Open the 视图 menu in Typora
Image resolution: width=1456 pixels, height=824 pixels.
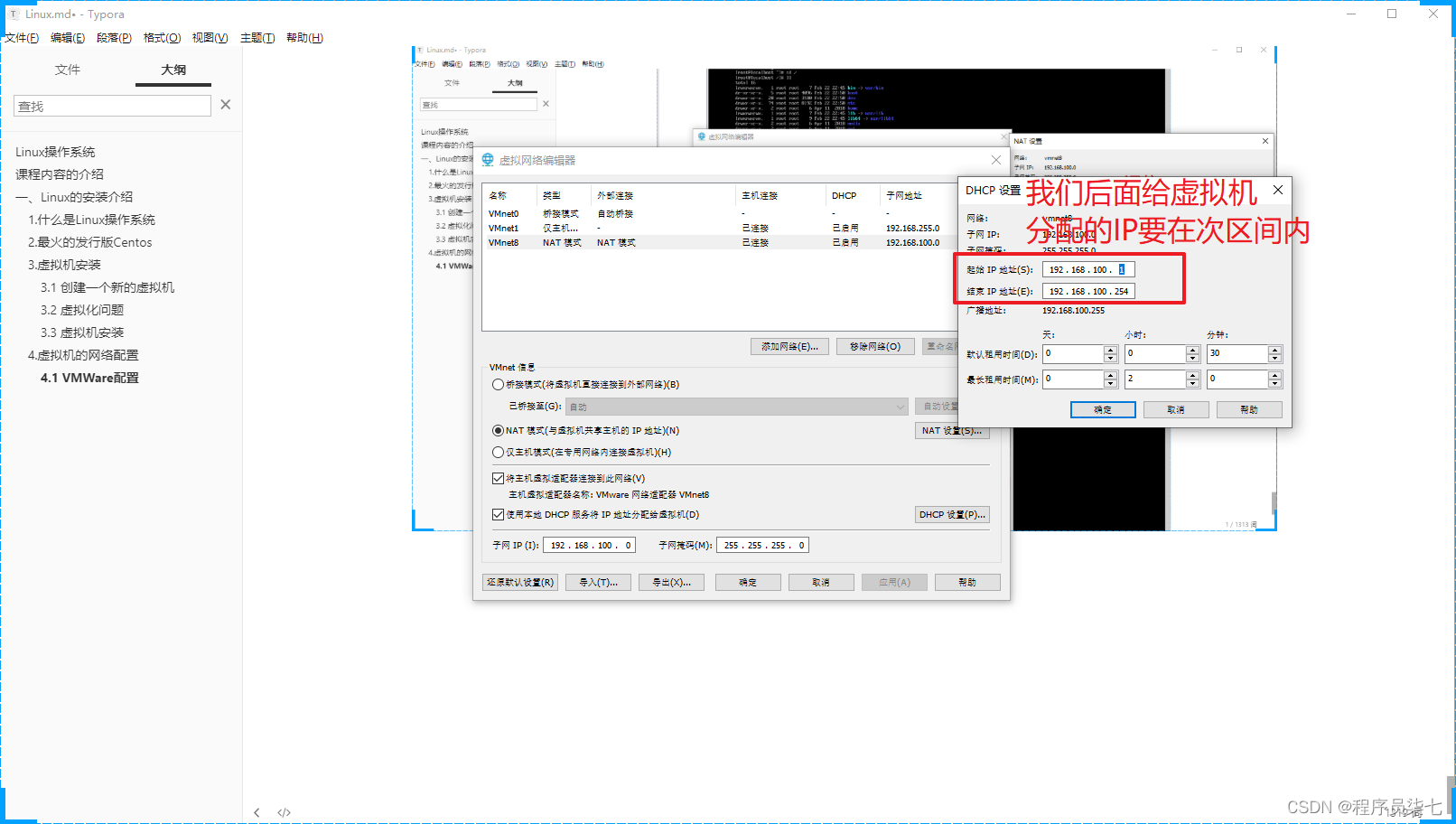(209, 37)
